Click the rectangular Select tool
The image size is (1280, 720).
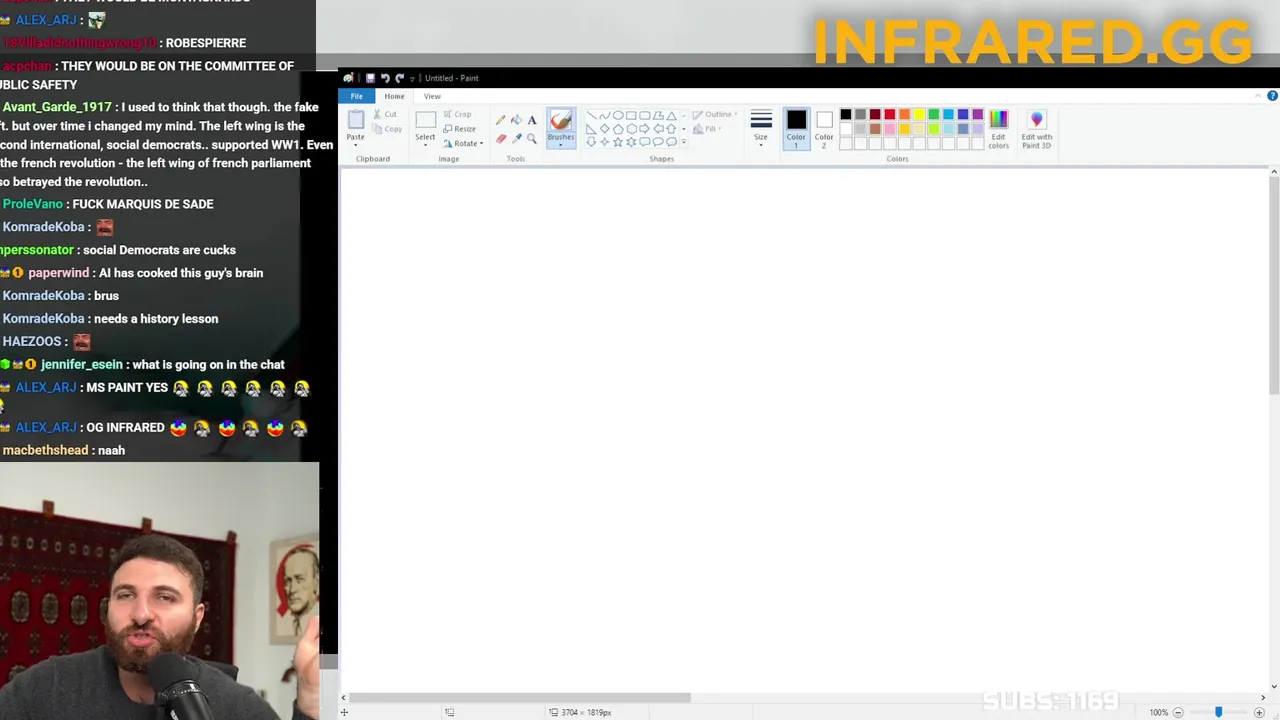tap(426, 119)
